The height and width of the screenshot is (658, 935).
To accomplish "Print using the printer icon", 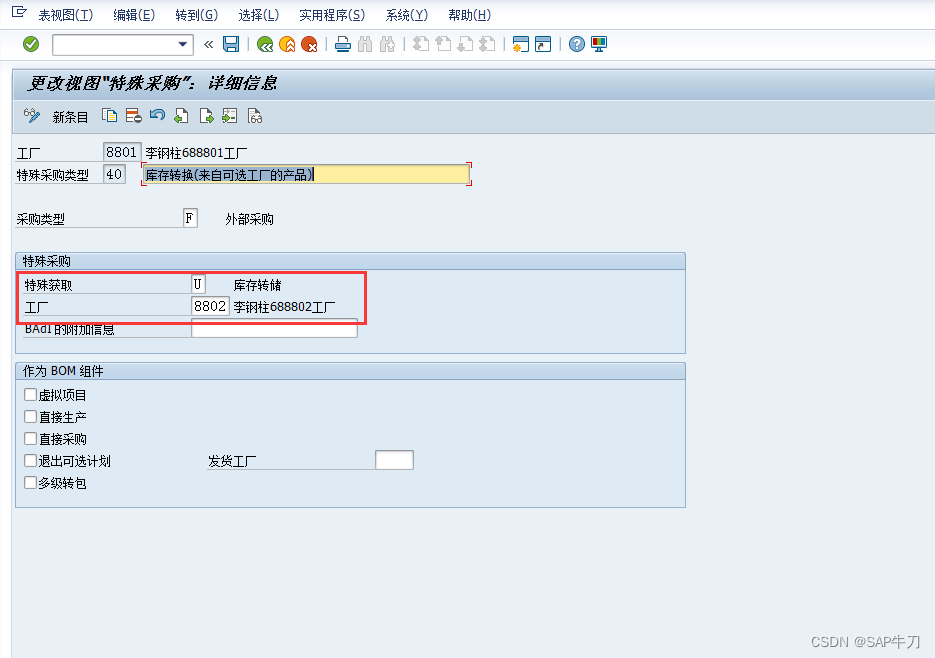I will coord(343,44).
